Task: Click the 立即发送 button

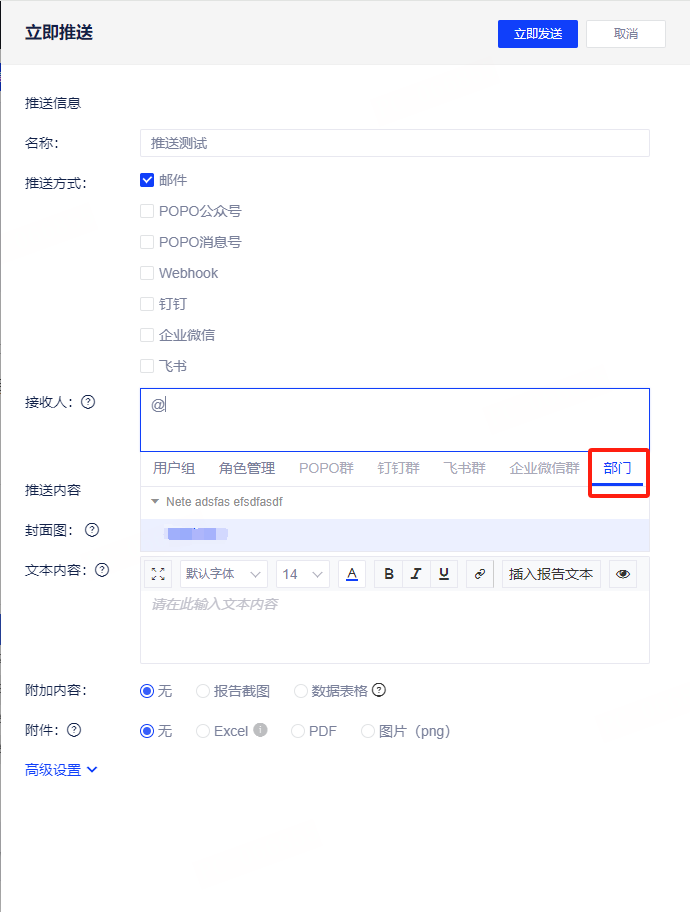Action: (x=538, y=33)
